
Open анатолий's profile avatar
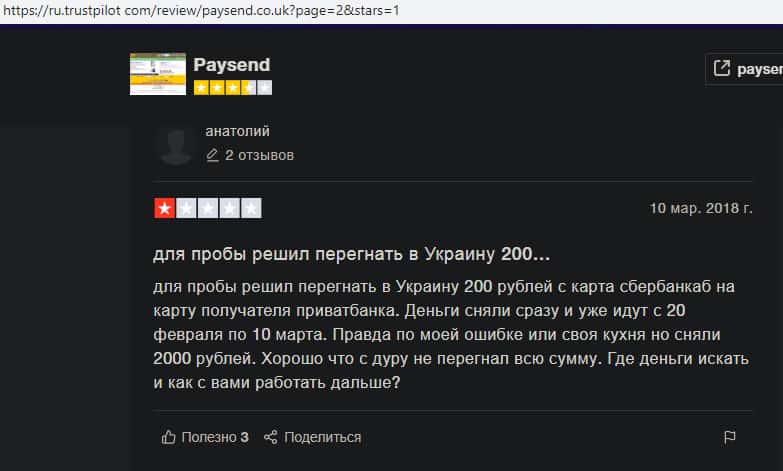[x=175, y=145]
